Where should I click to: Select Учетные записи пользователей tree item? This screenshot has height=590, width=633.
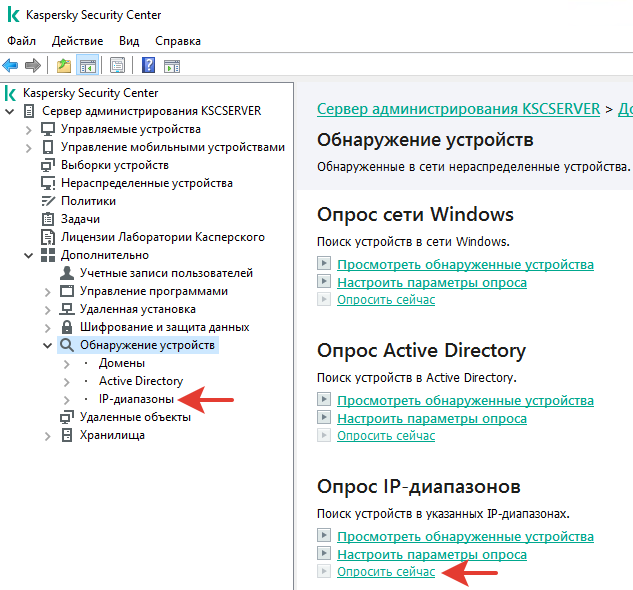click(166, 273)
